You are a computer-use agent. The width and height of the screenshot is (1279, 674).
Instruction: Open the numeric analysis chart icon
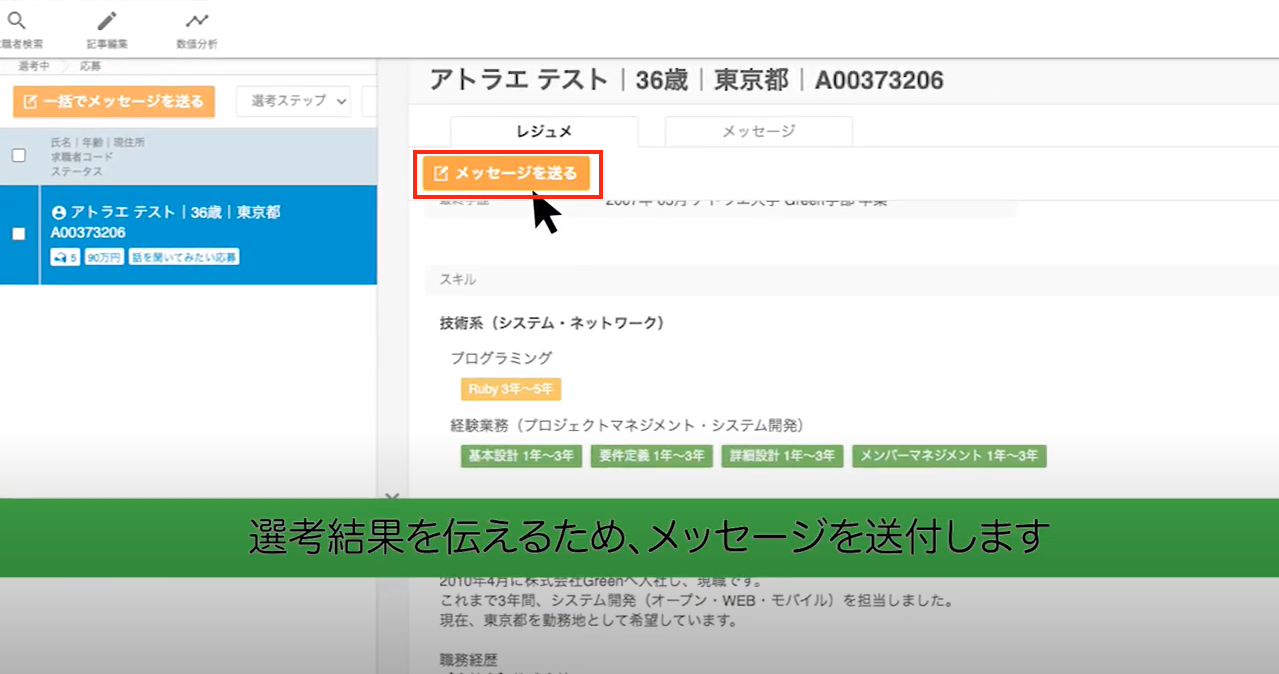click(x=197, y=20)
